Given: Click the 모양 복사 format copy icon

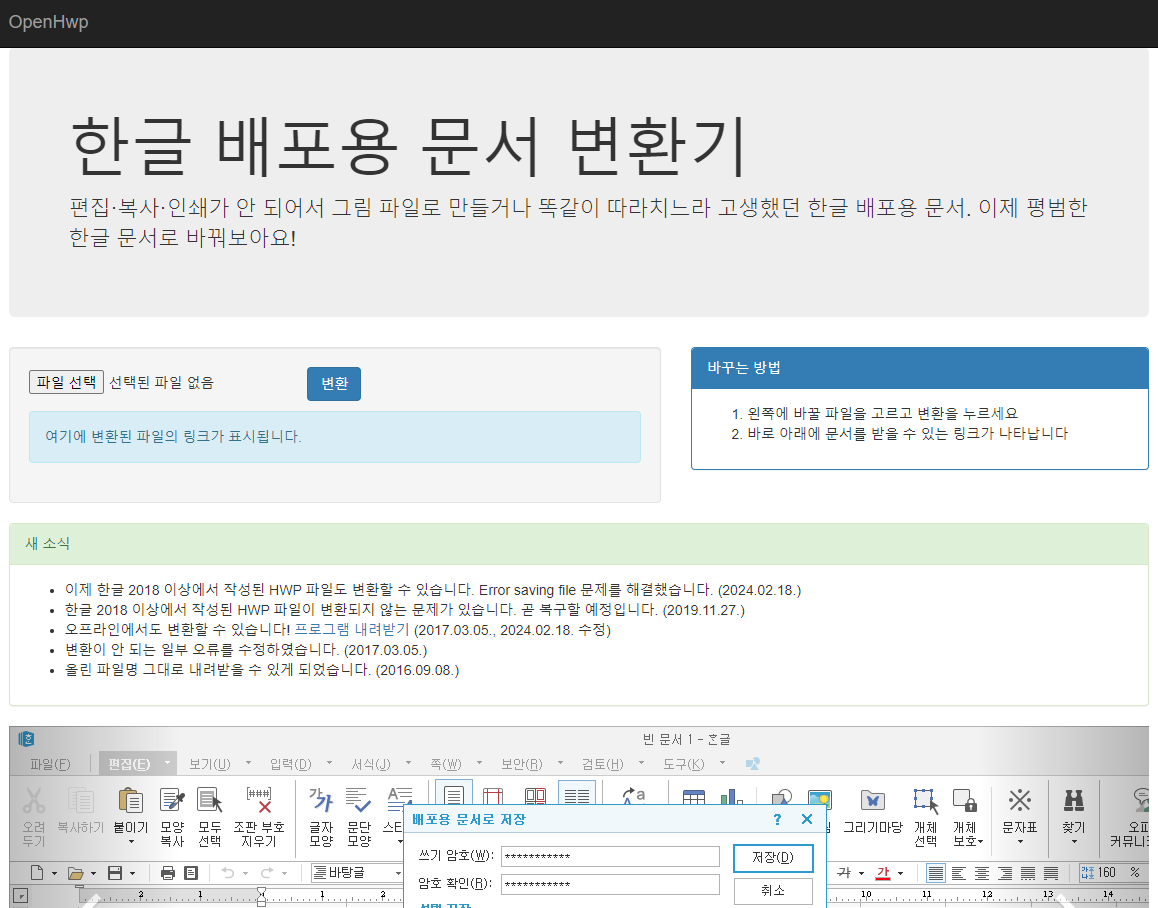Looking at the screenshot, I should tap(172, 800).
